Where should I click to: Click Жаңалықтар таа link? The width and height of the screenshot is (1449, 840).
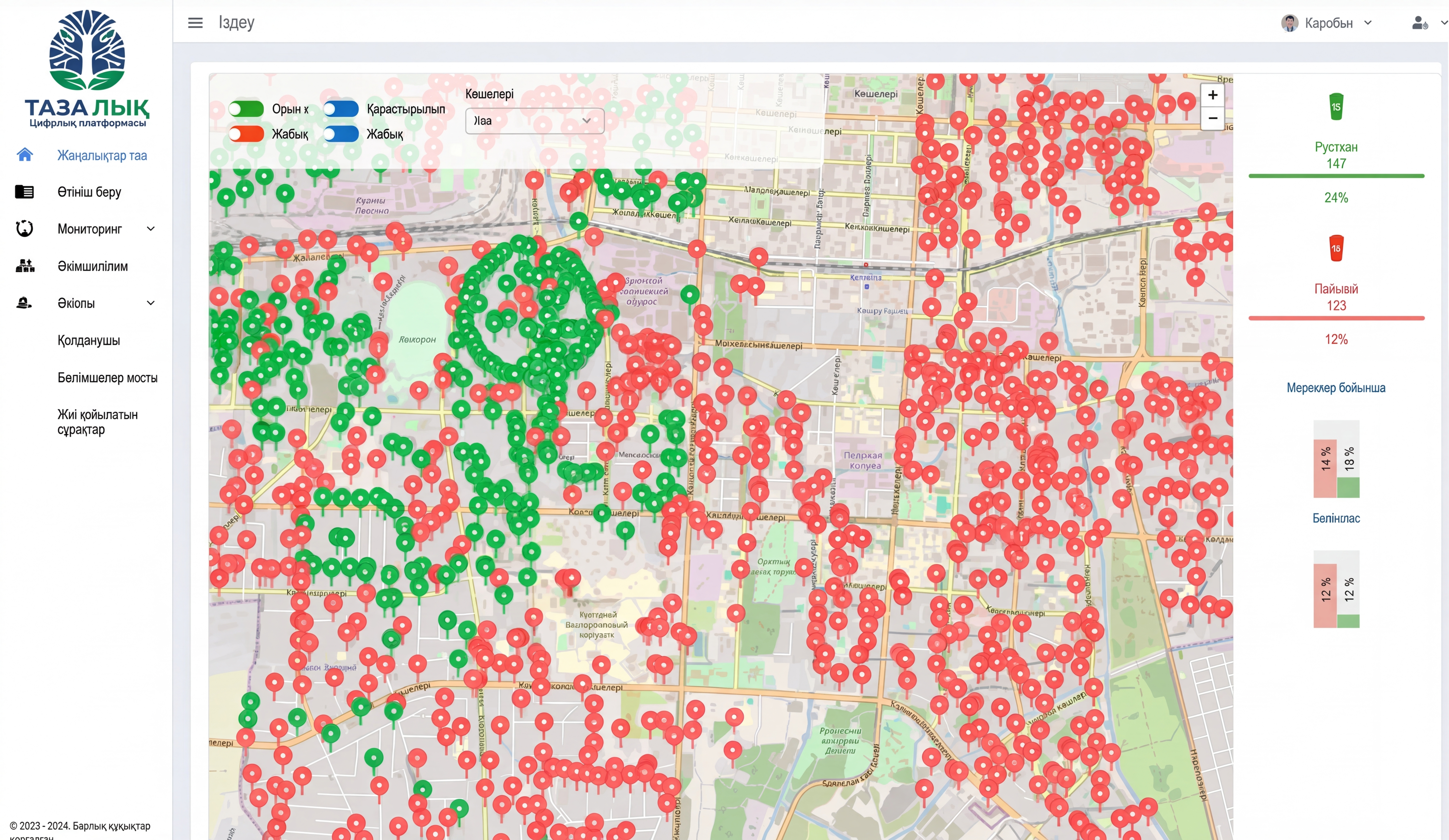click(102, 155)
